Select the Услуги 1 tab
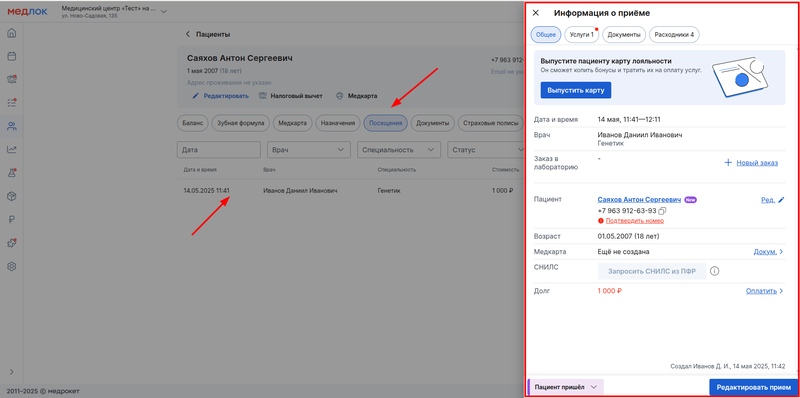The height and width of the screenshot is (398, 800). pos(582,34)
